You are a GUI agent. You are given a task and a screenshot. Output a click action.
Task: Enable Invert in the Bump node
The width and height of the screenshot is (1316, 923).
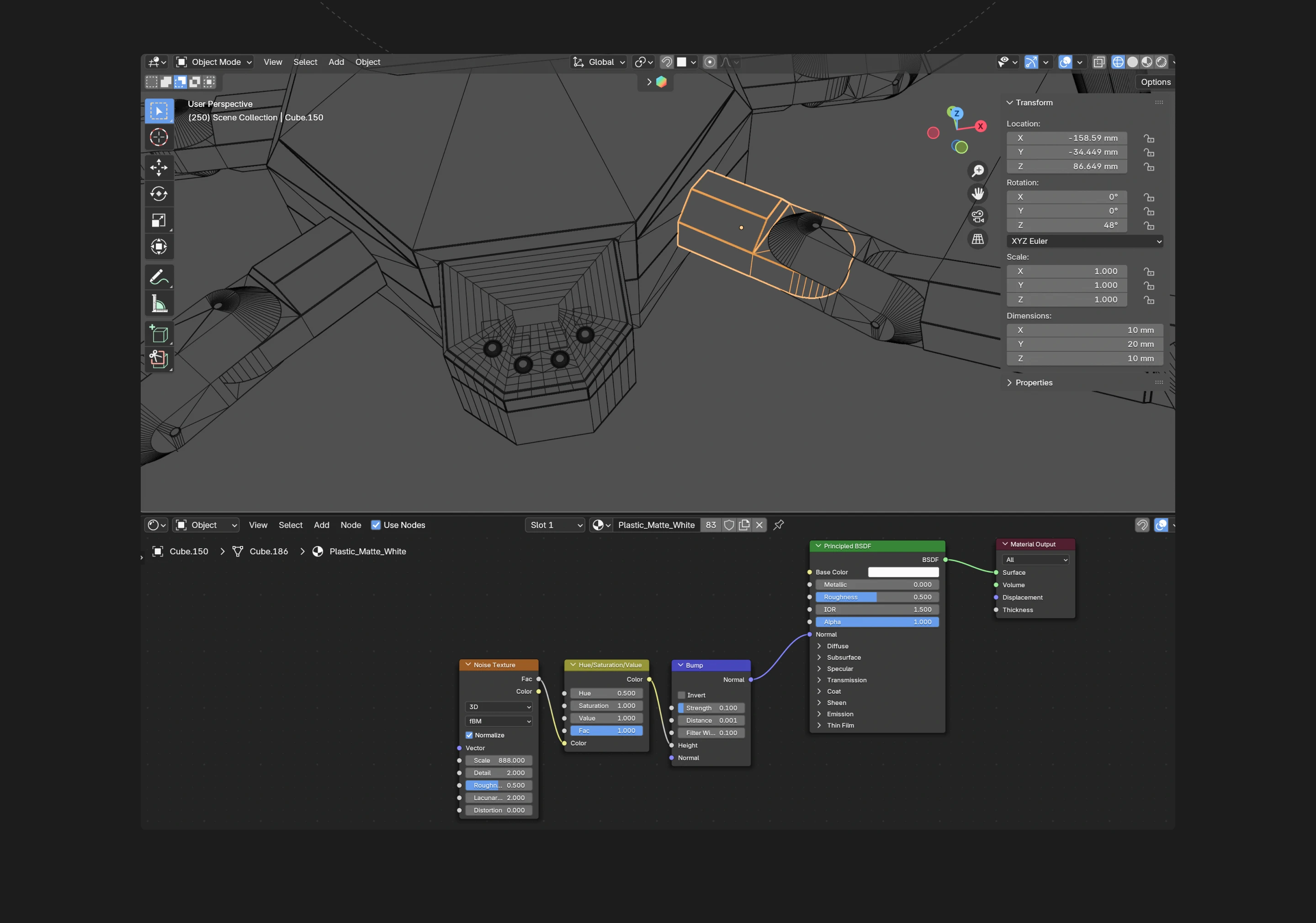(681, 695)
